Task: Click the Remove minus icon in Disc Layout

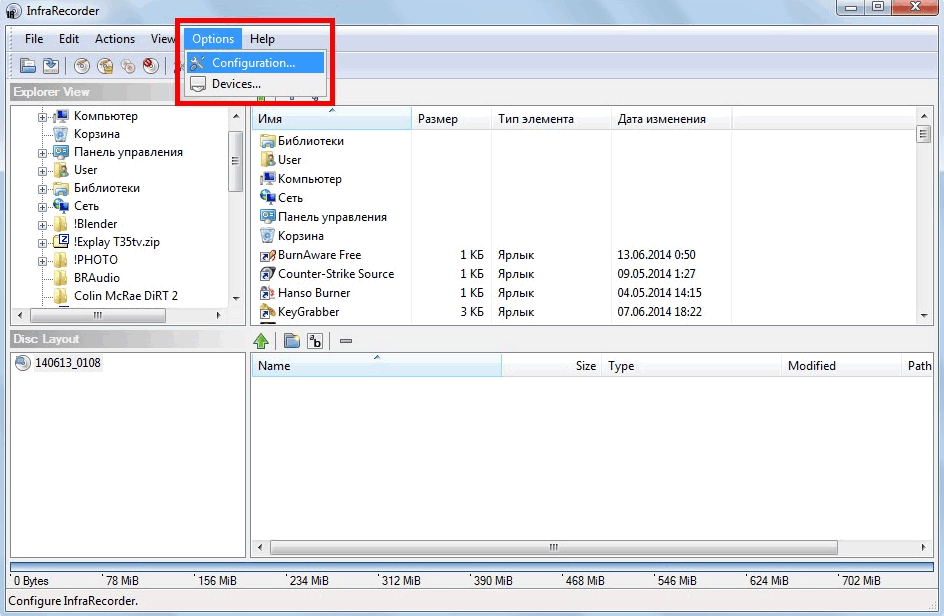Action: pyautogui.click(x=346, y=341)
